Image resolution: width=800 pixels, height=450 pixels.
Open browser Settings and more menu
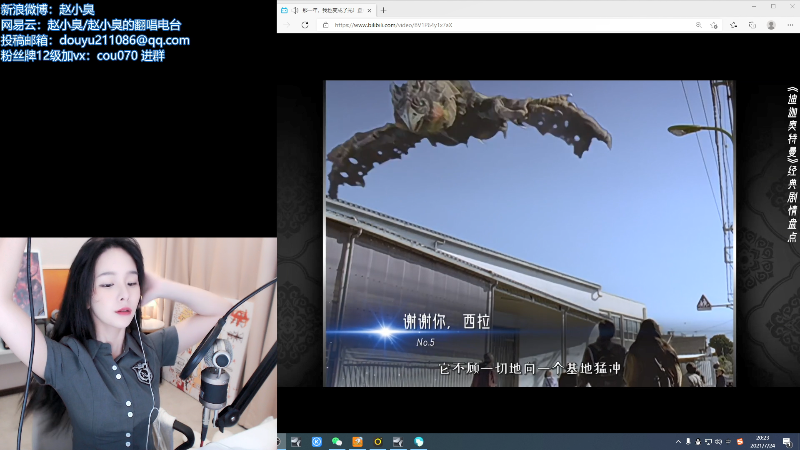click(x=790, y=25)
